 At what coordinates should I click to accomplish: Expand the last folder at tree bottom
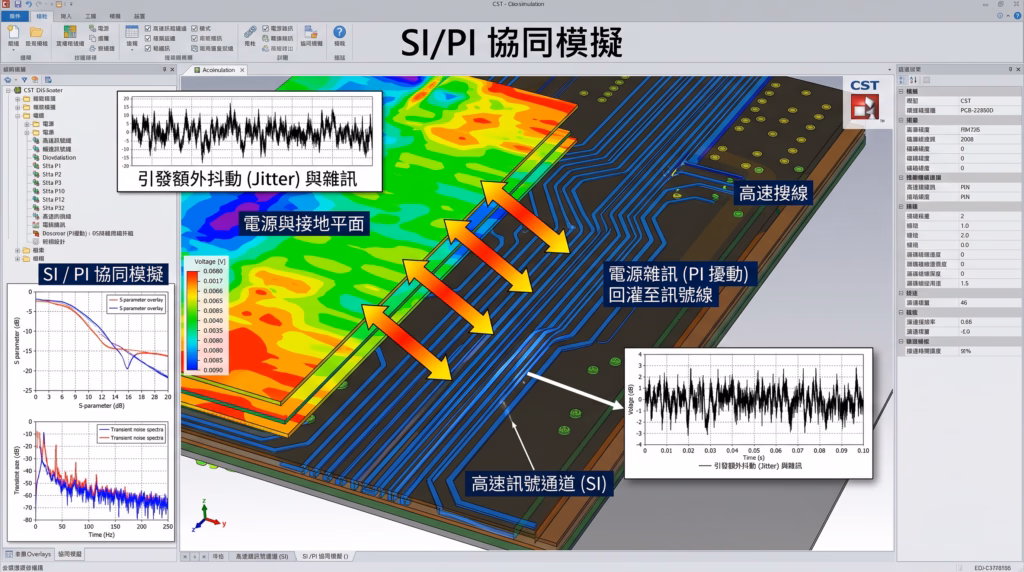coord(18,259)
